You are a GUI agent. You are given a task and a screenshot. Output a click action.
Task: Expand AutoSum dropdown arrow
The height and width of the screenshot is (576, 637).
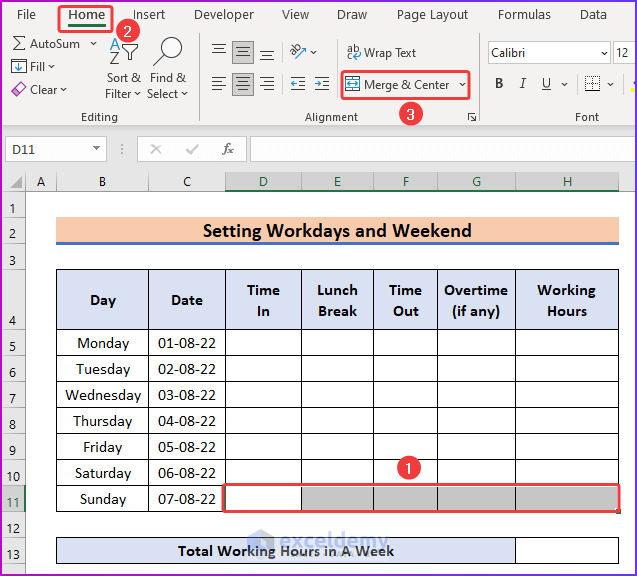pyautogui.click(x=93, y=43)
